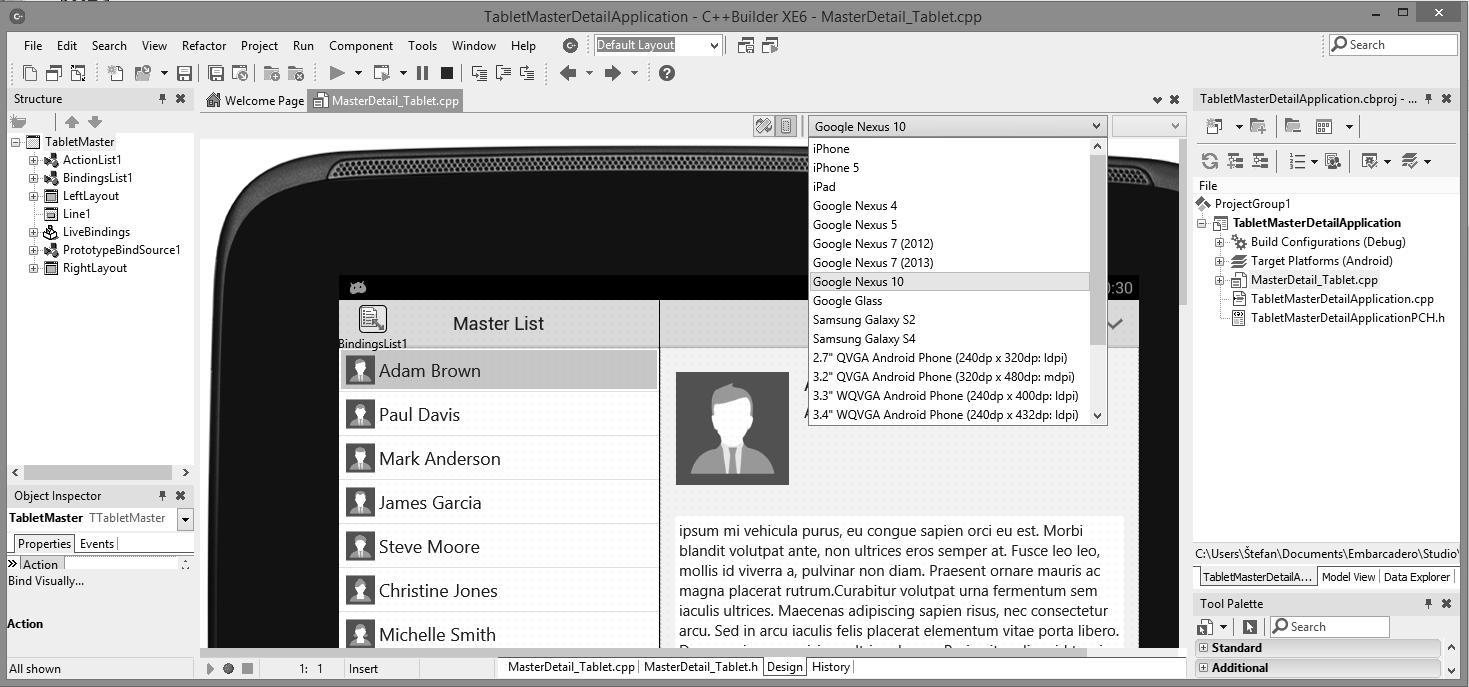
Task: Select Paul Davis in Master List
Action: pos(499,414)
